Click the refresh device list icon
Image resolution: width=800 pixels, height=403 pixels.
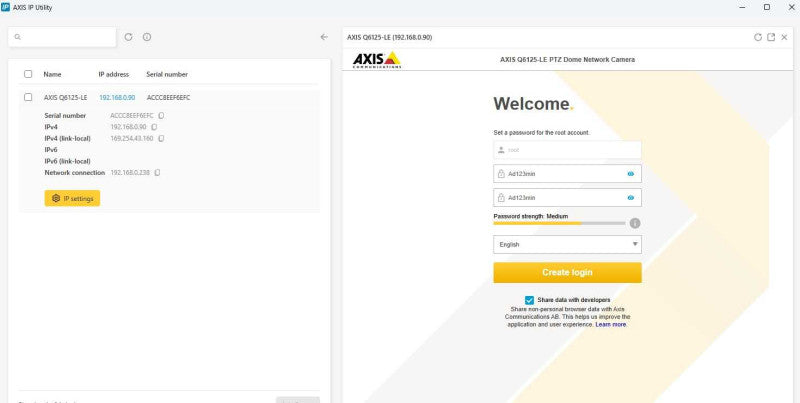point(129,37)
